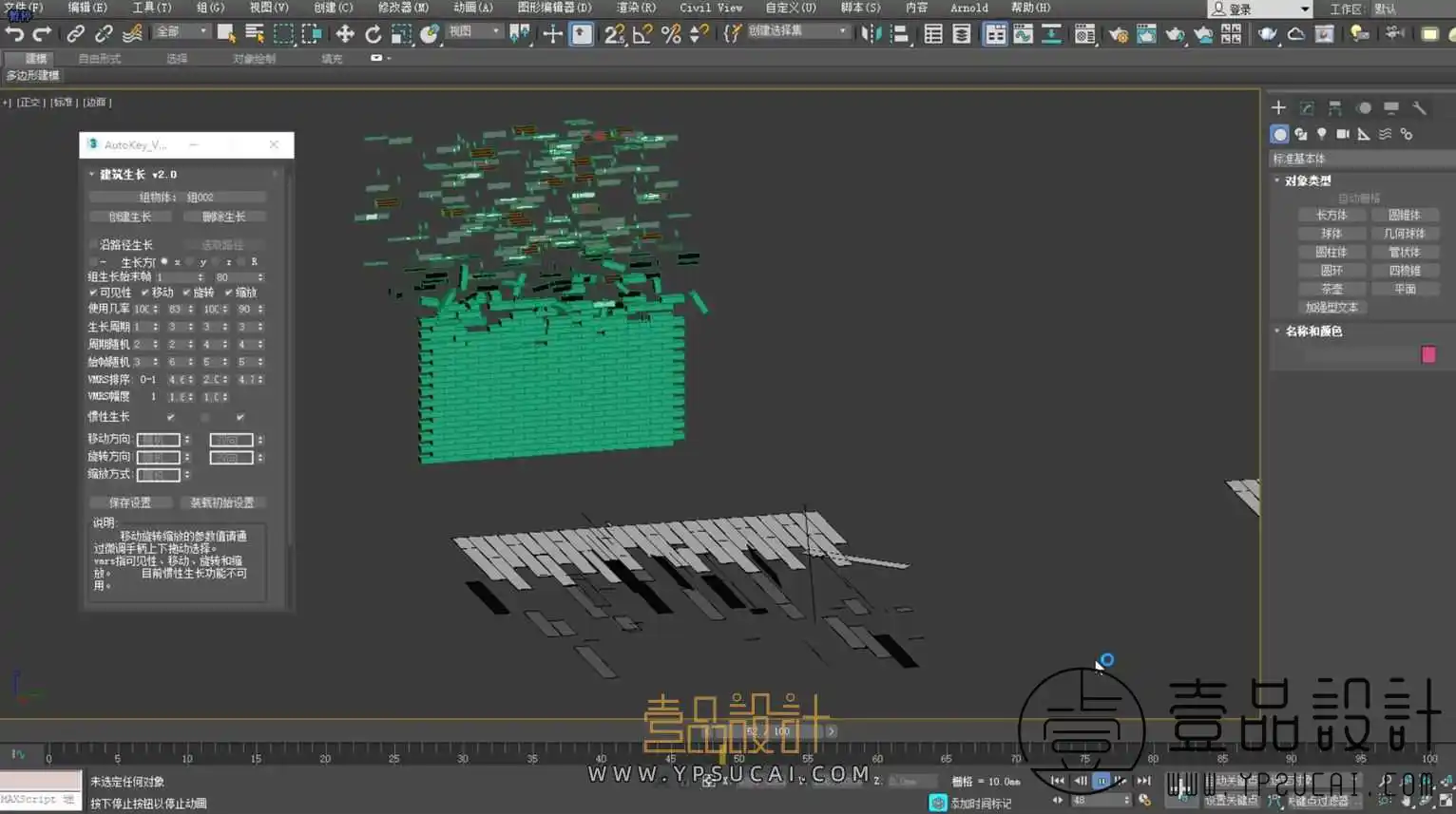The height and width of the screenshot is (814, 1456).
Task: Click the Go to End playback button
Action: (x=1143, y=781)
